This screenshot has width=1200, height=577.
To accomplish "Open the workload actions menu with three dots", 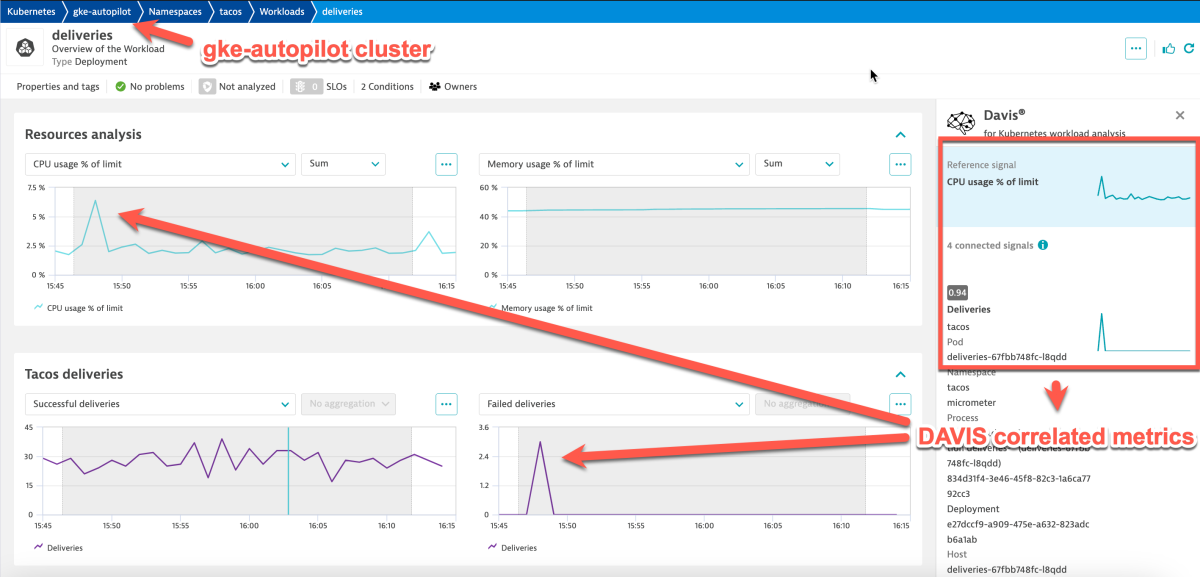I will 1135,47.
